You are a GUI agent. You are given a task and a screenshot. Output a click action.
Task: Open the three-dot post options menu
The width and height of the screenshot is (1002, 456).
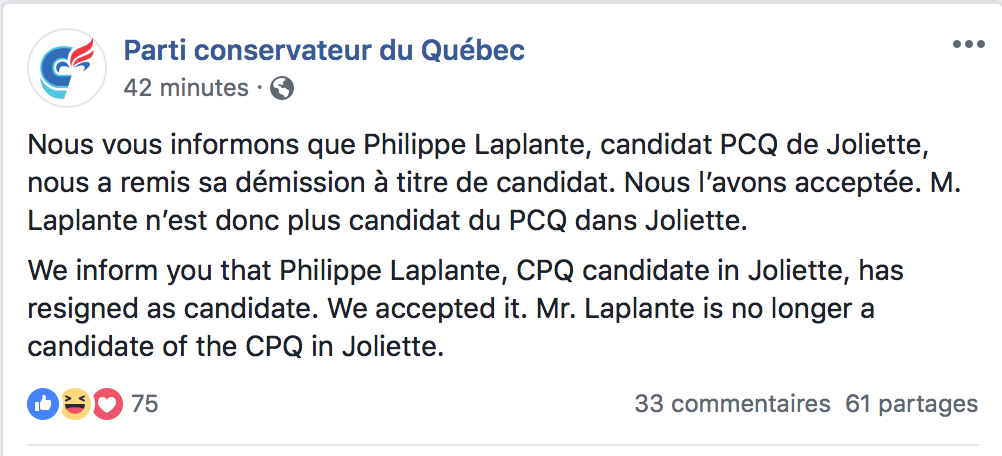pyautogui.click(x=969, y=45)
